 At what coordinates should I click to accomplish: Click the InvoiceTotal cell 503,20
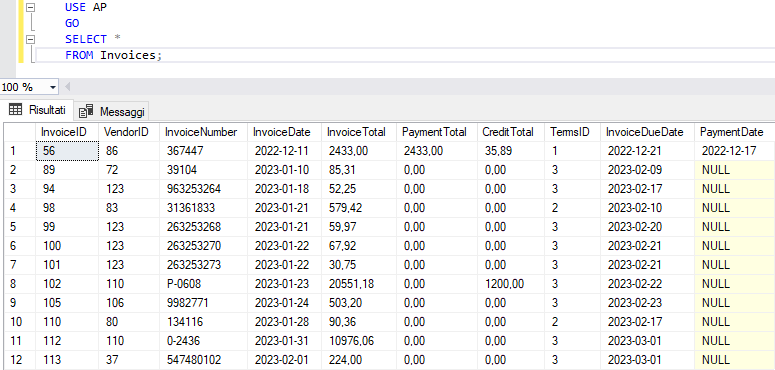359,303
